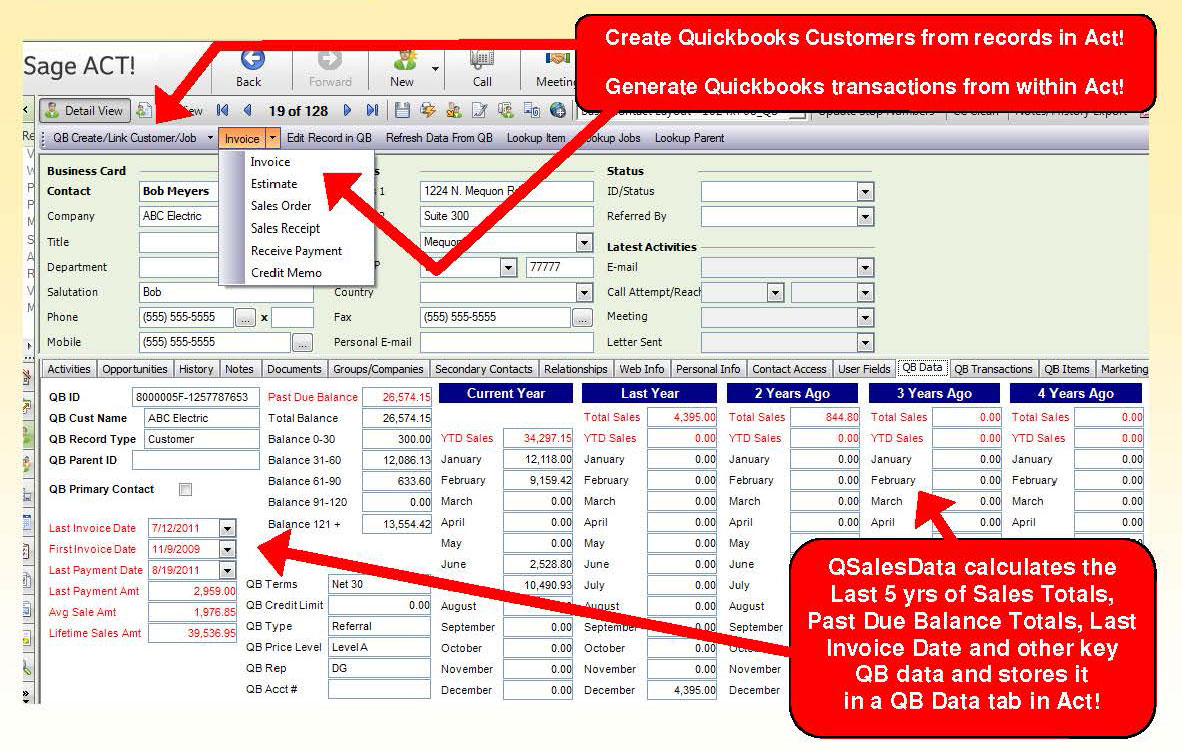Click the two-people contacts toolbar icon
The width and height of the screenshot is (1182, 752).
click(x=454, y=111)
